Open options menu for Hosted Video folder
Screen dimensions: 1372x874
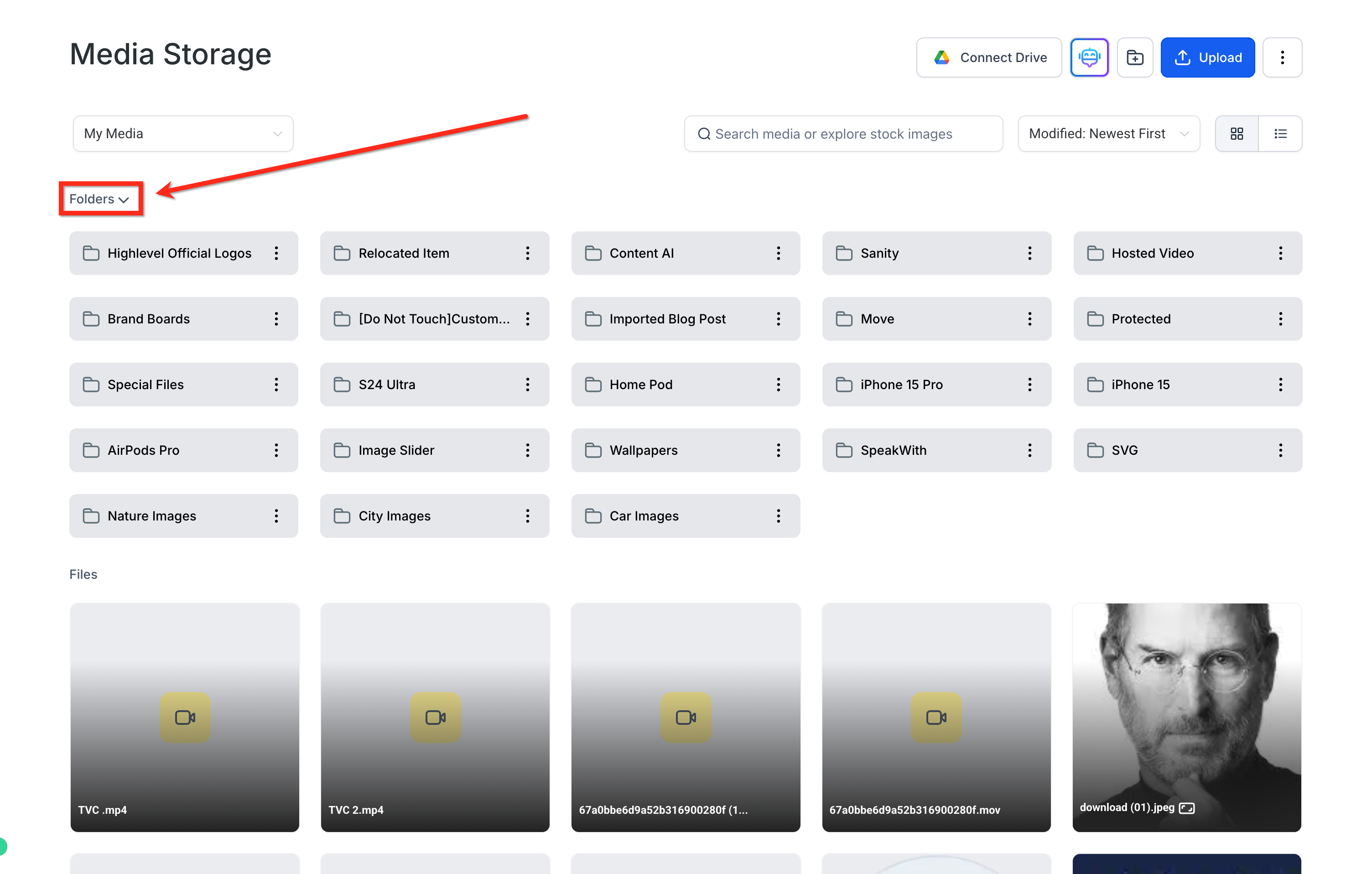click(1280, 253)
